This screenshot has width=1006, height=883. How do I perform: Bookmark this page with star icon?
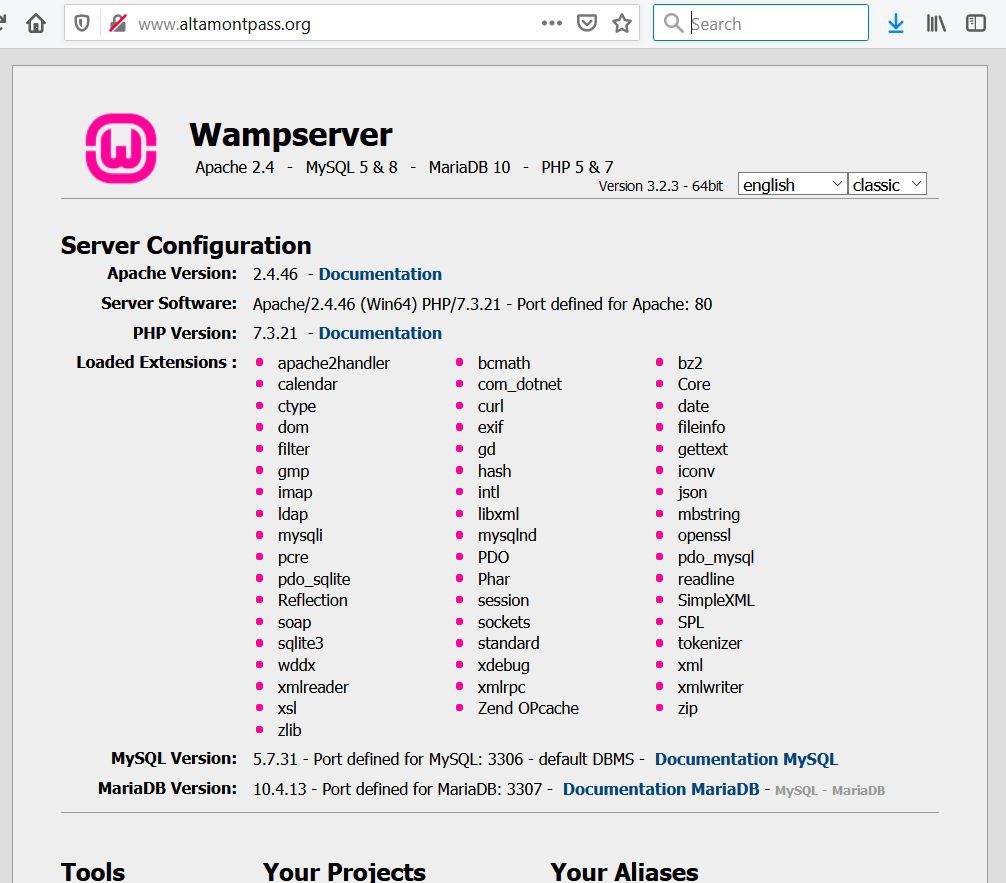622,23
